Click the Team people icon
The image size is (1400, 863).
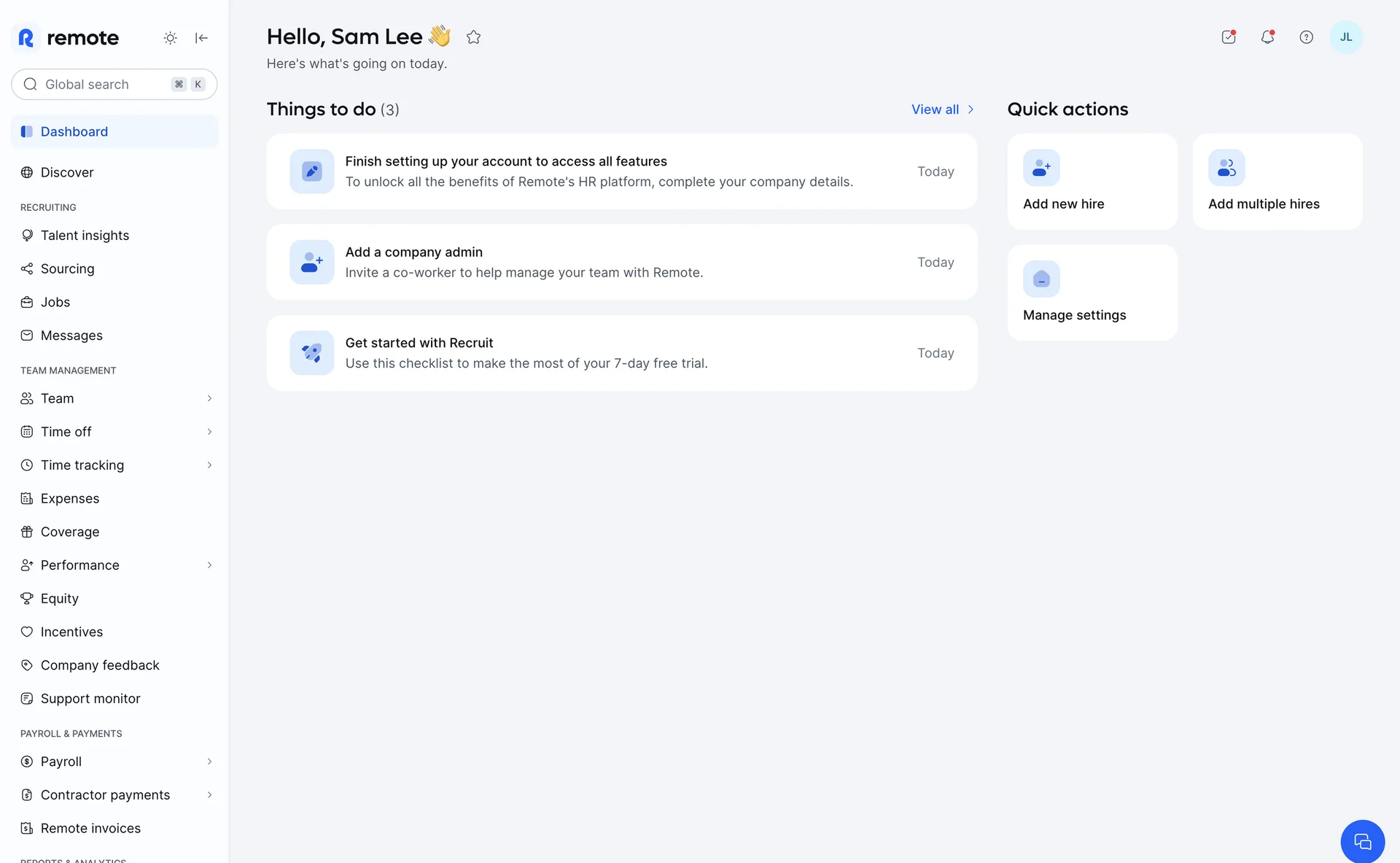[x=27, y=398]
